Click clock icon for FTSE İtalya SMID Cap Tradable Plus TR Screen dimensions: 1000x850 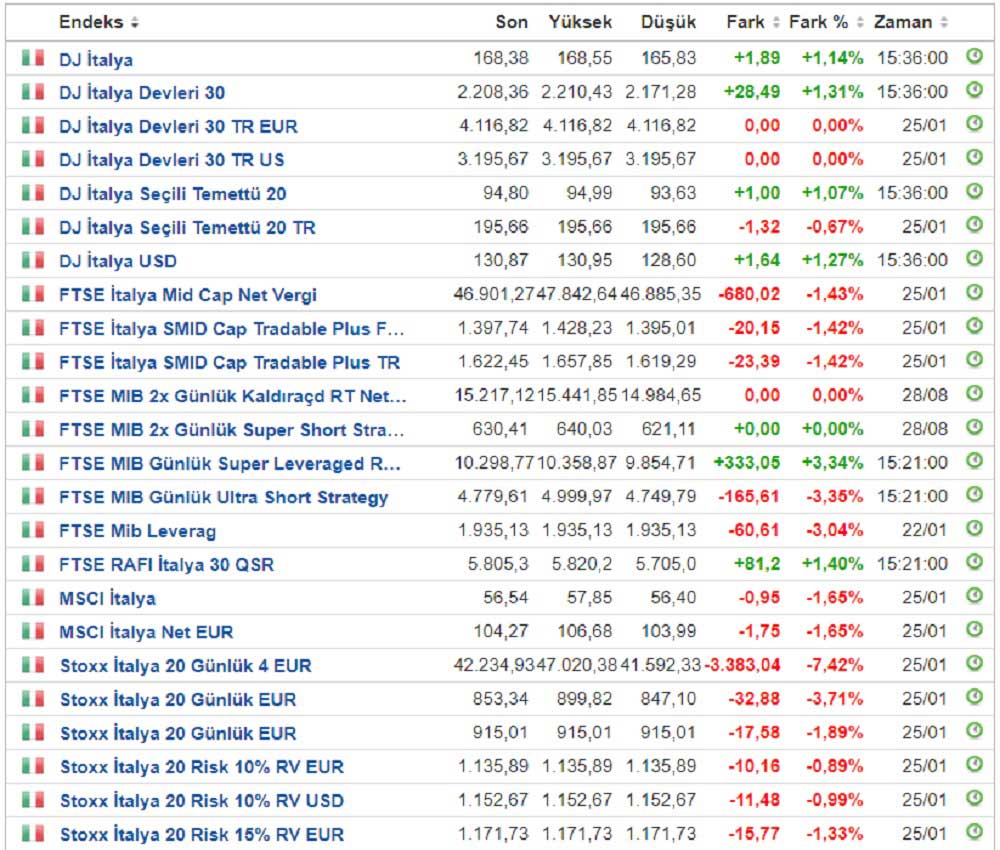pos(974,360)
